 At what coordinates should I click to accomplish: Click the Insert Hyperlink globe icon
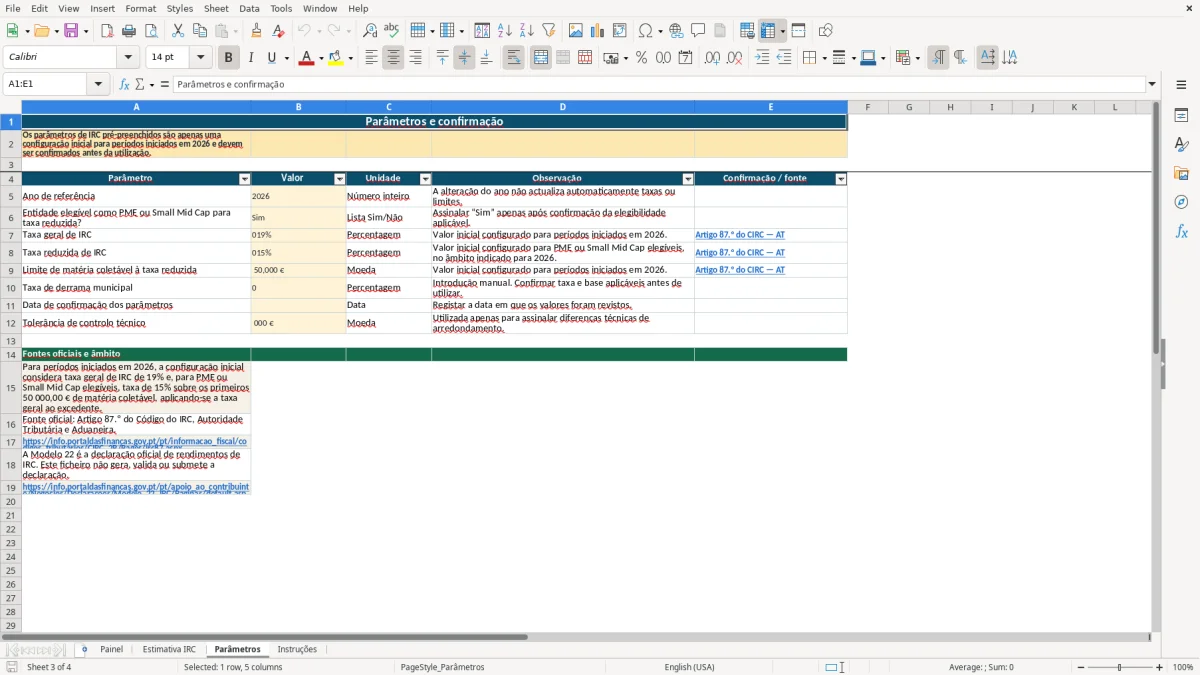(676, 31)
